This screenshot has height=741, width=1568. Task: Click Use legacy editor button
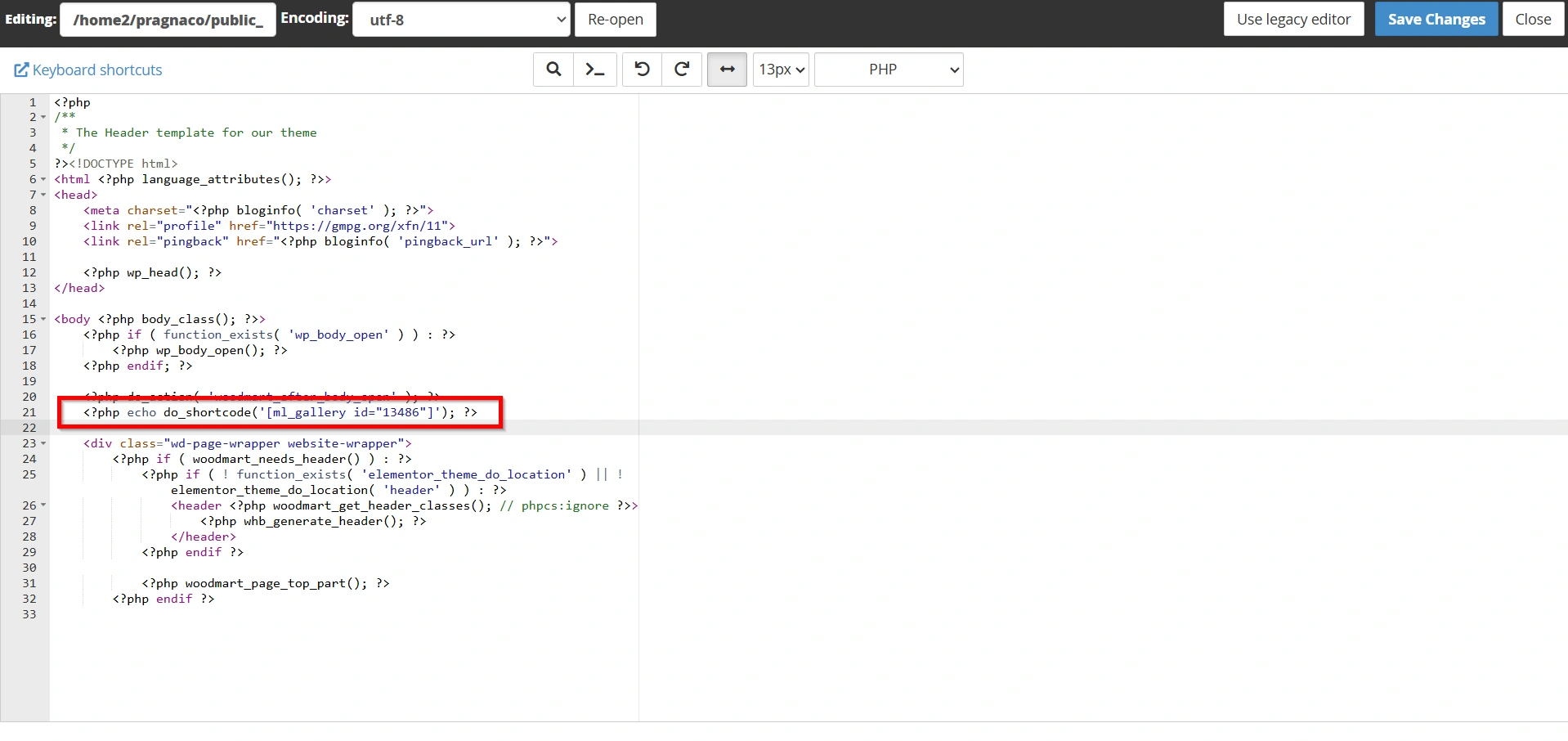pyautogui.click(x=1293, y=19)
